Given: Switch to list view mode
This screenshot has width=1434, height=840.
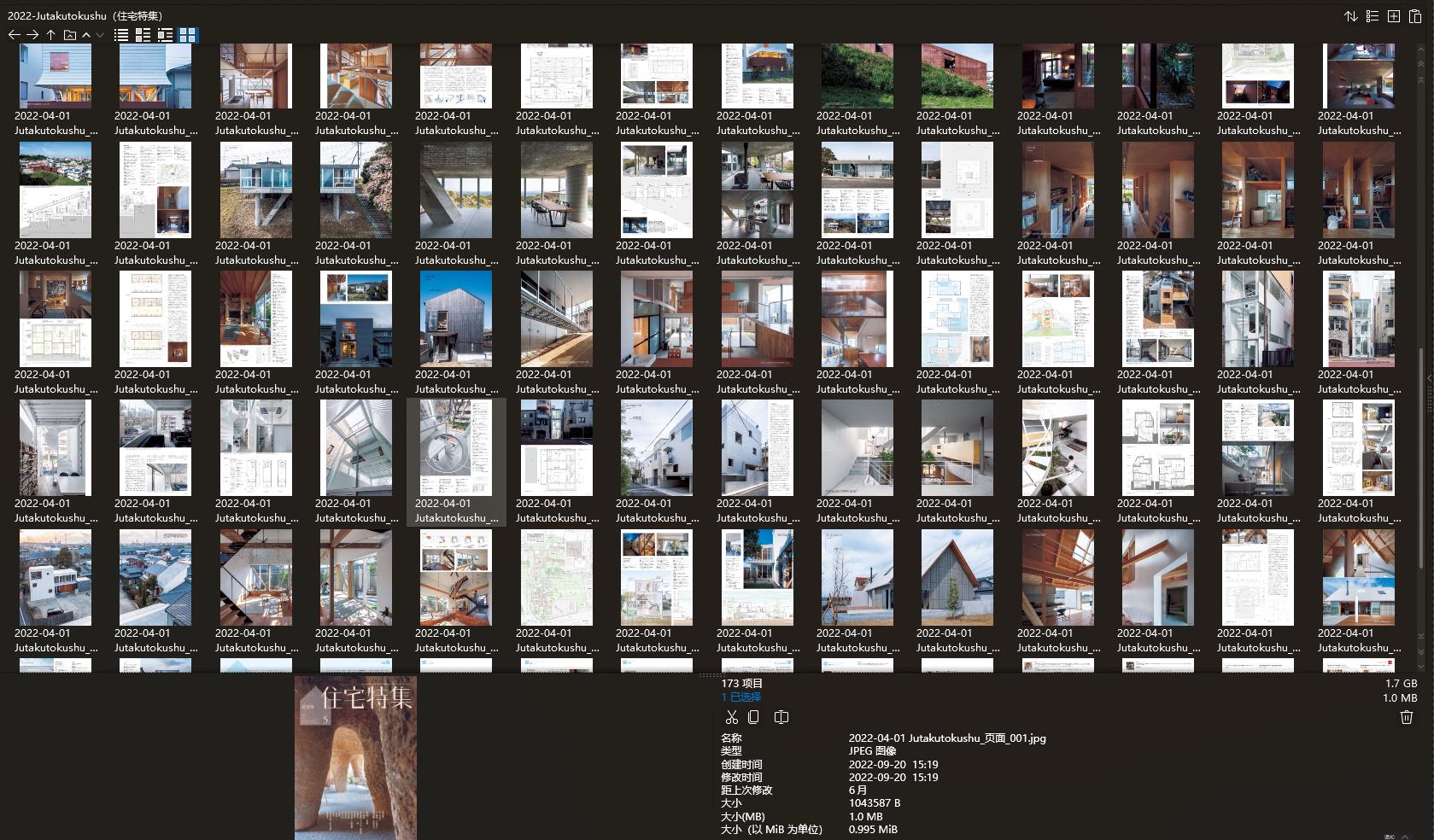Looking at the screenshot, I should (121, 35).
